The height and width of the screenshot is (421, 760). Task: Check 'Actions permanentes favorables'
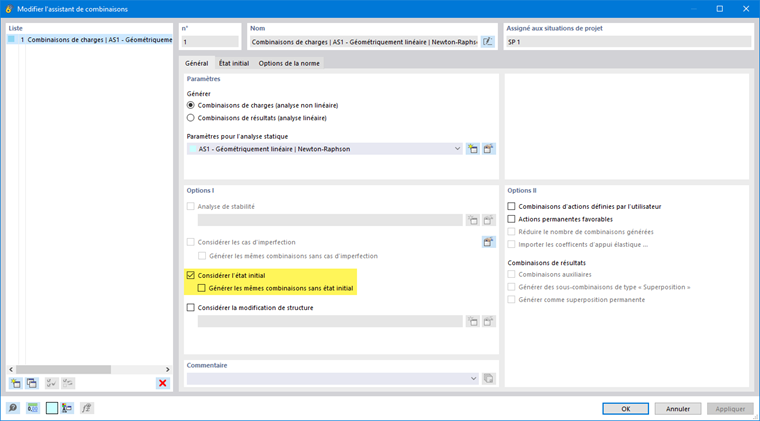(x=511, y=219)
